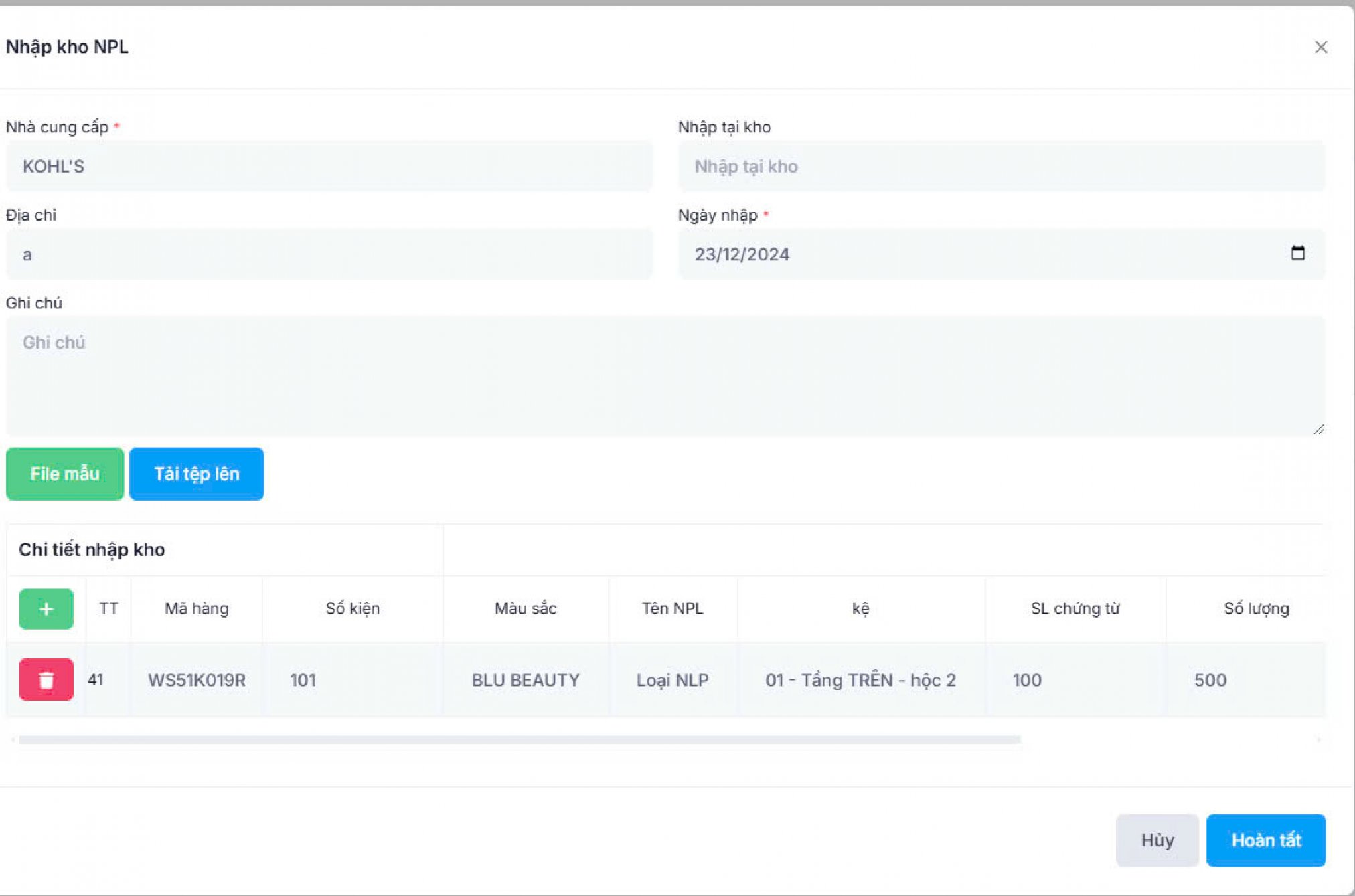Open calendar picker in Ngày nhập field

[x=1297, y=254]
